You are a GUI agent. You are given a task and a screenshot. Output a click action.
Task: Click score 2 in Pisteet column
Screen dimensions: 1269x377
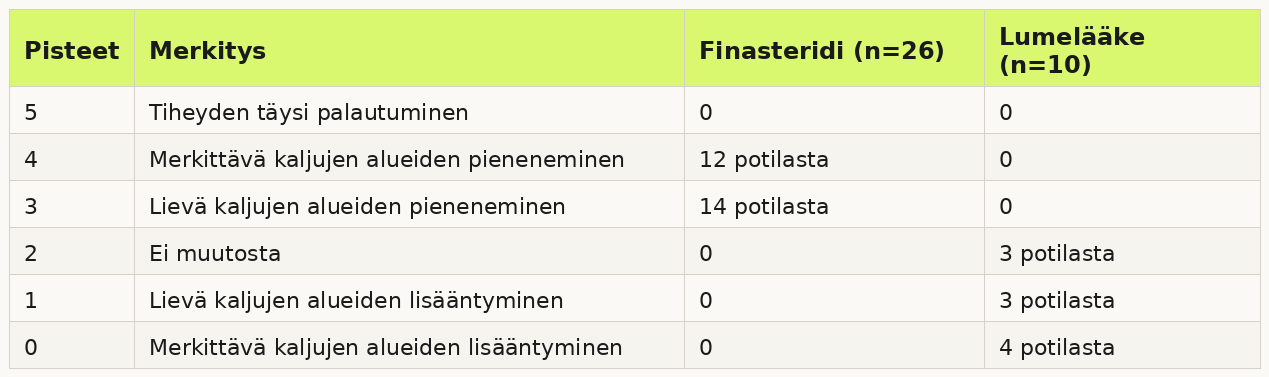tap(72, 251)
